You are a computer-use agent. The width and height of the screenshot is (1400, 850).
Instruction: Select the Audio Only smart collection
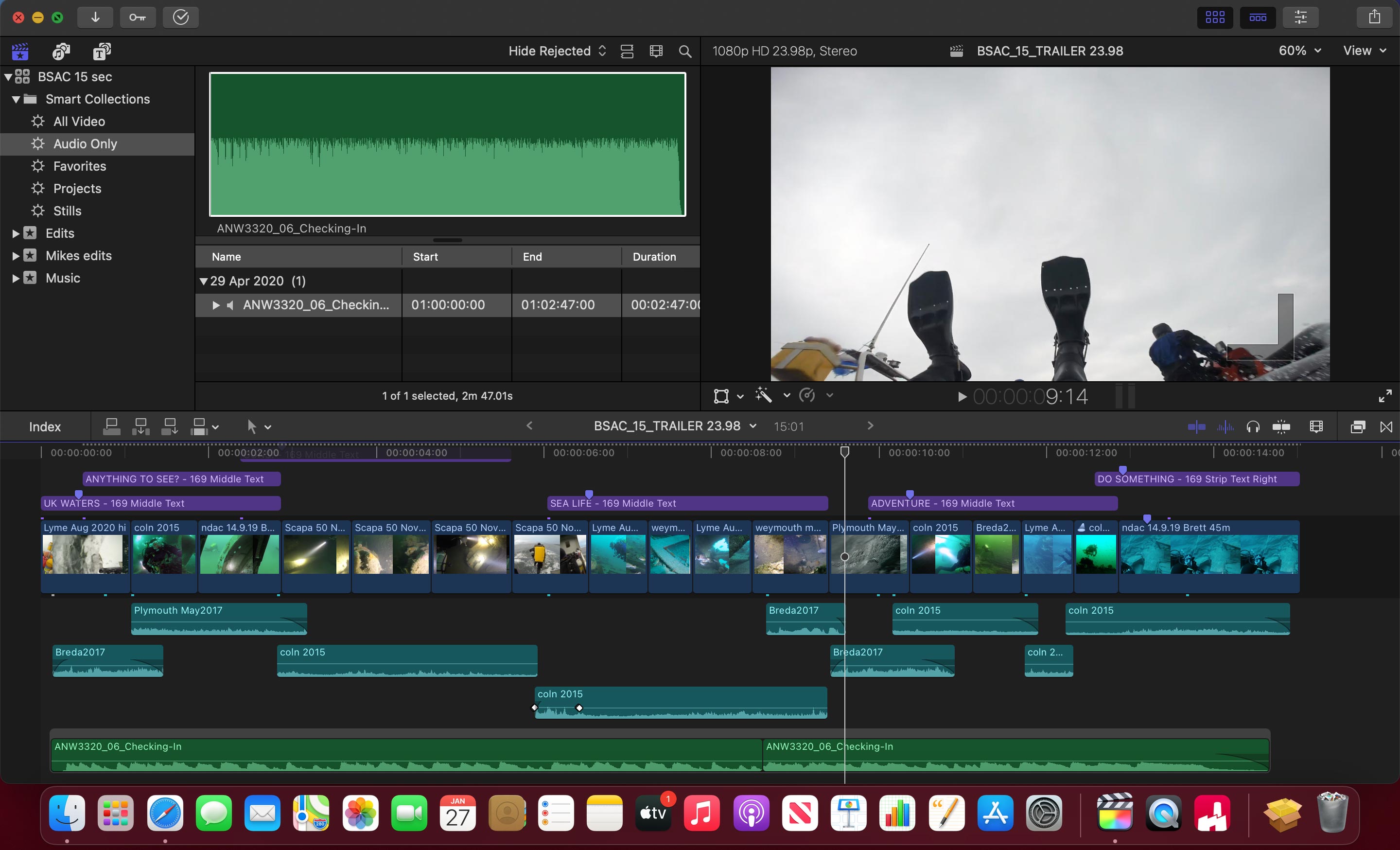97,144
